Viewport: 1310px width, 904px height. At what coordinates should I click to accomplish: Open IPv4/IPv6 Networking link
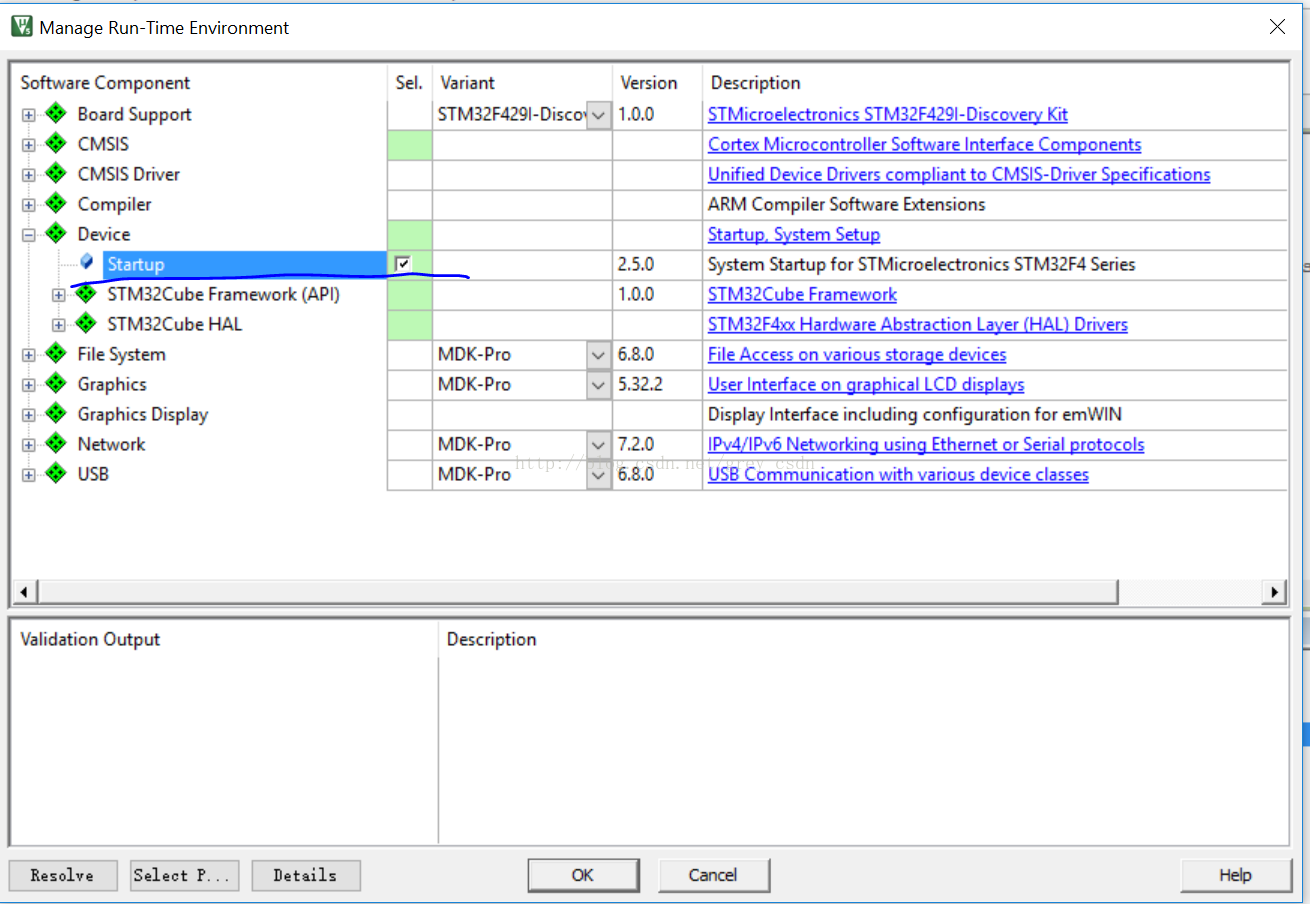click(x=926, y=444)
